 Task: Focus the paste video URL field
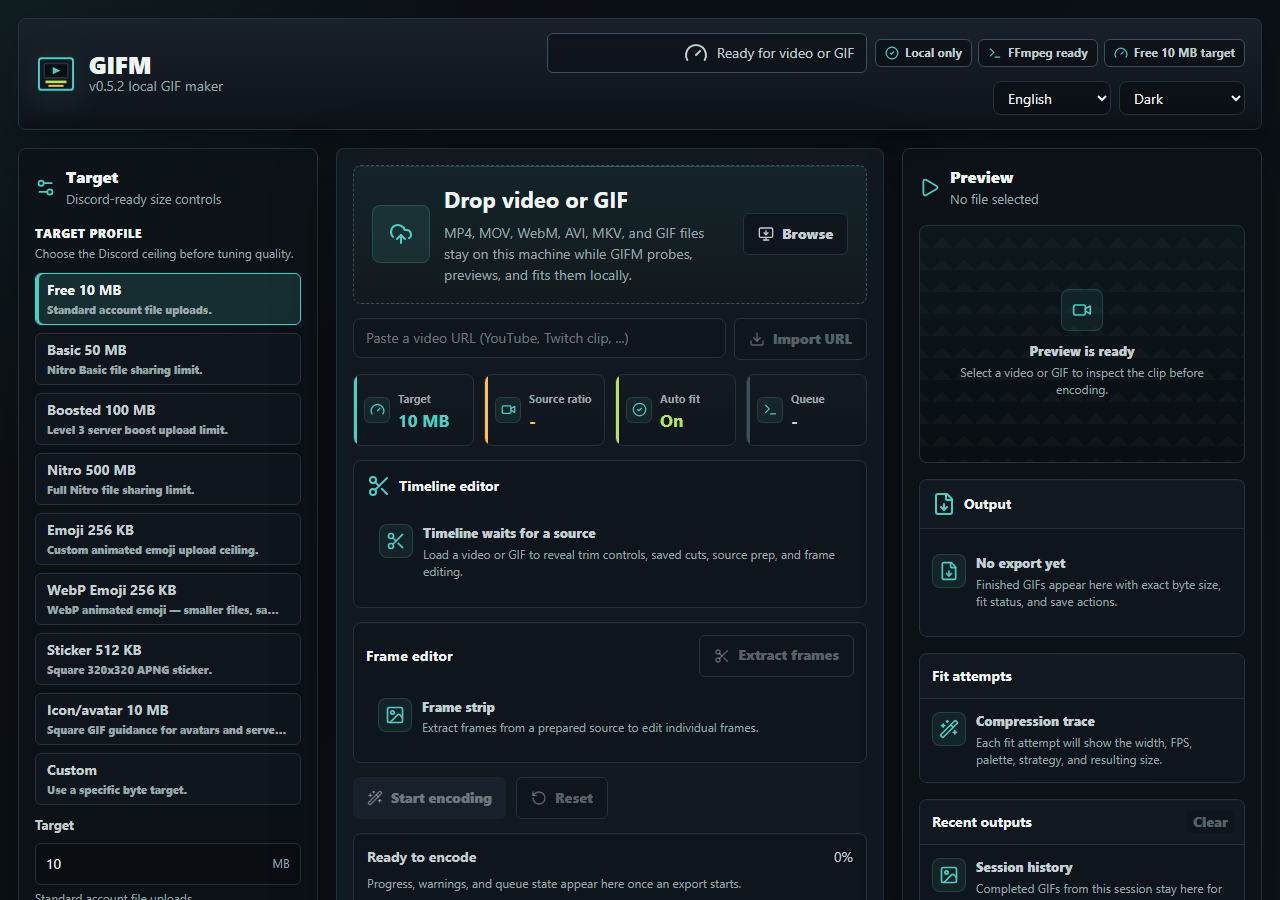pyautogui.click(x=539, y=338)
